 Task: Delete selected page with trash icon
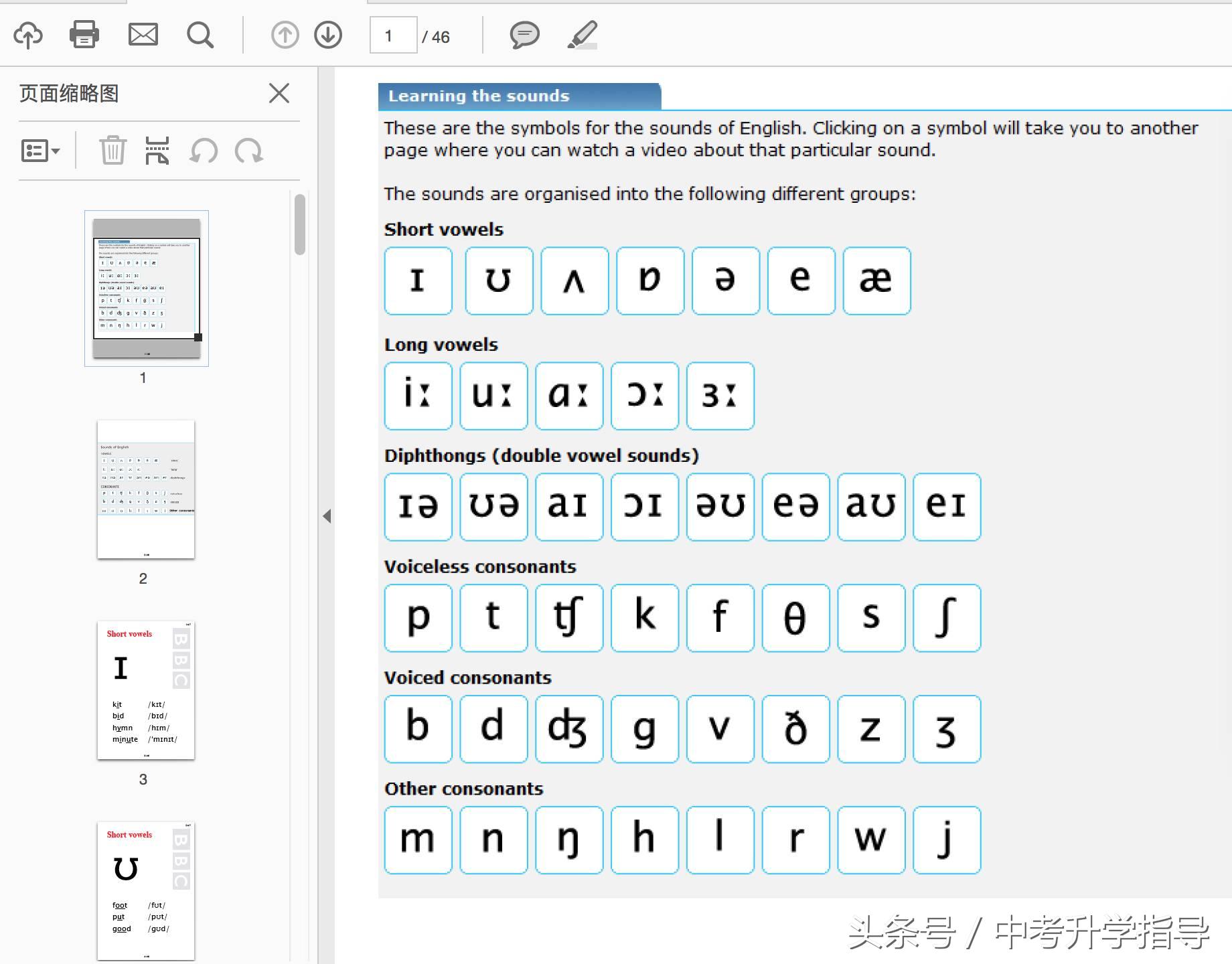112,150
